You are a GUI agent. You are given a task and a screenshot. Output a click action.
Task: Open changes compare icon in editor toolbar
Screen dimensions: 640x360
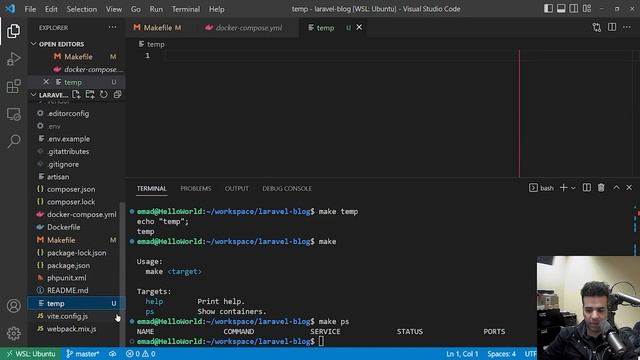[x=597, y=27]
